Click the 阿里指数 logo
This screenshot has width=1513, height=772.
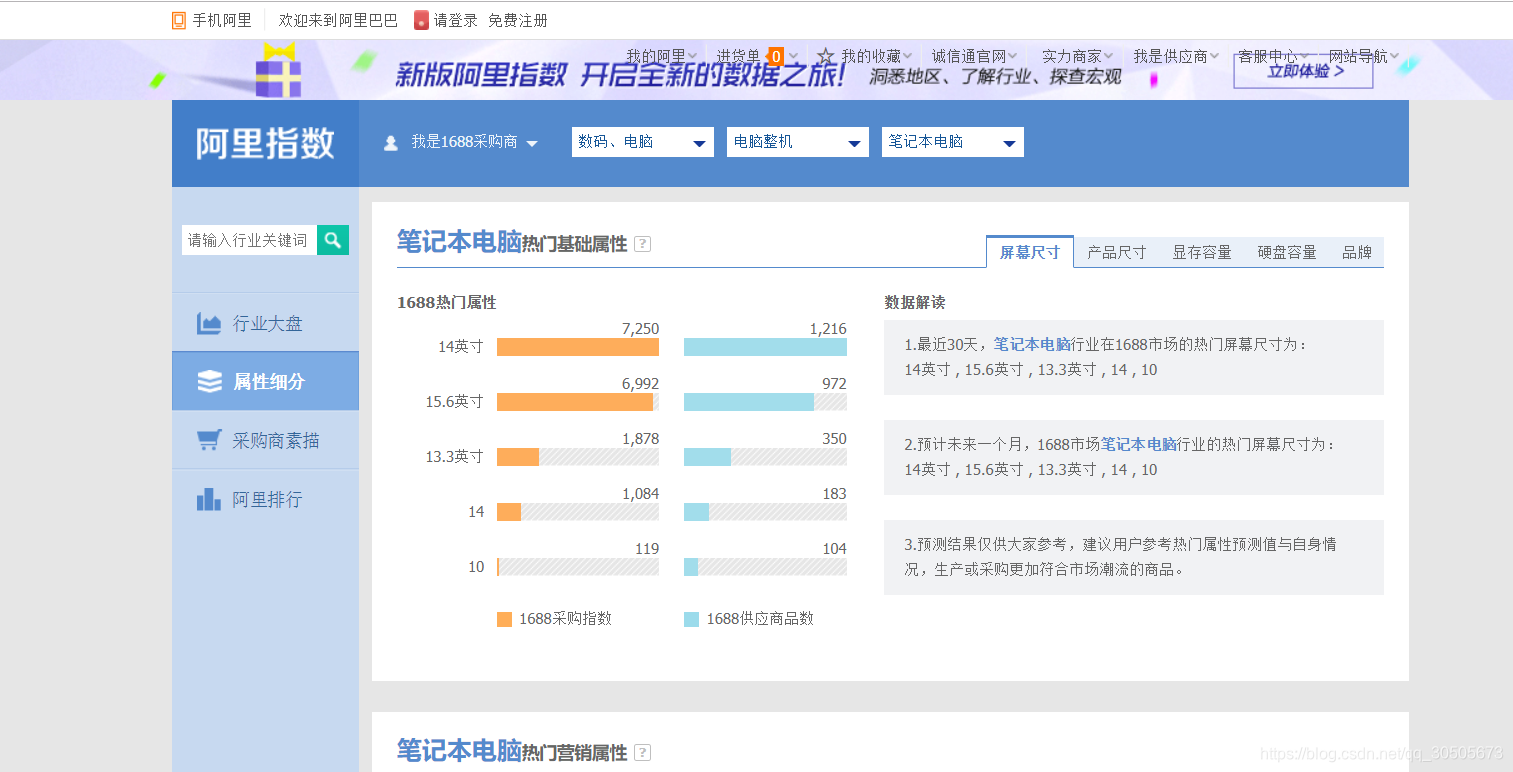click(265, 143)
